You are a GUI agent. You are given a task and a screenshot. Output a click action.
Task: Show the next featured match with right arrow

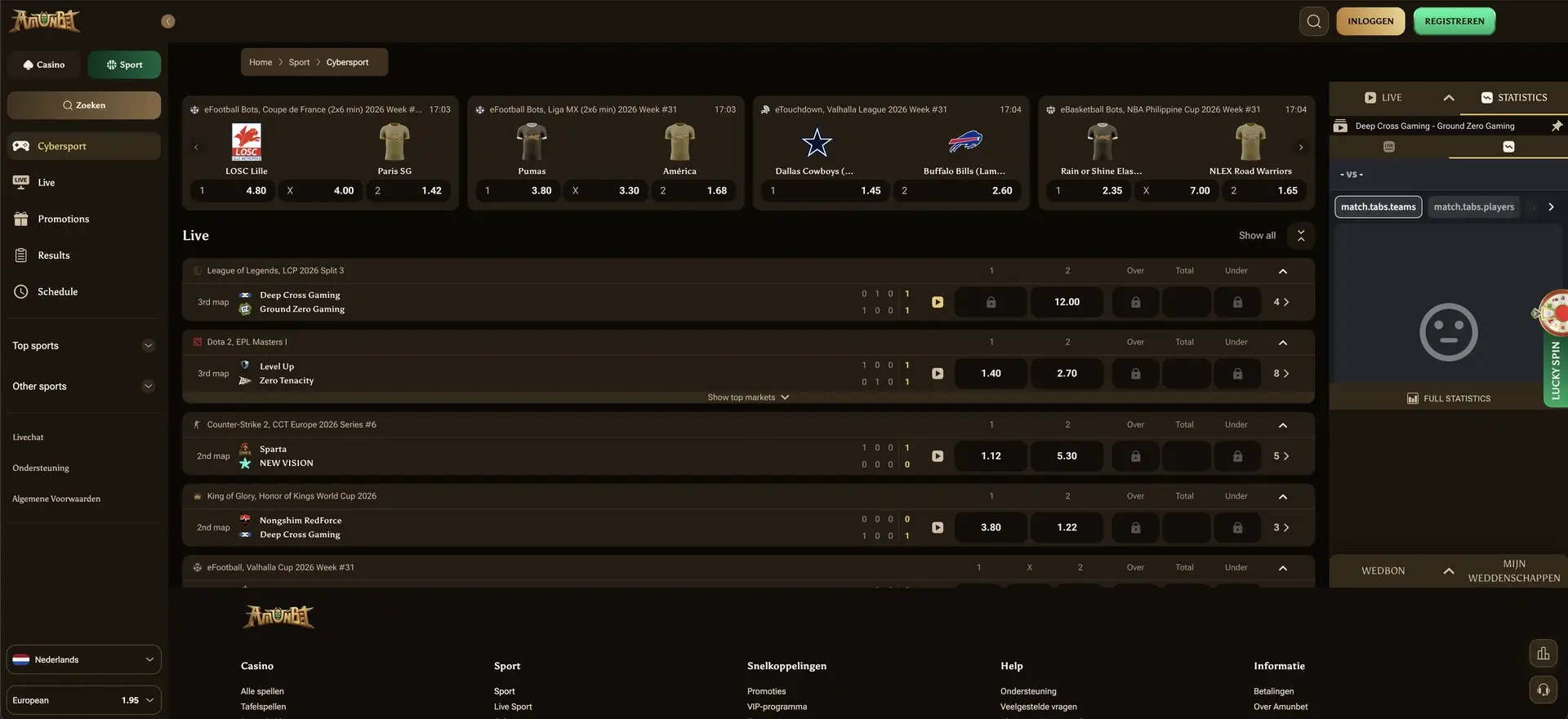point(1301,148)
